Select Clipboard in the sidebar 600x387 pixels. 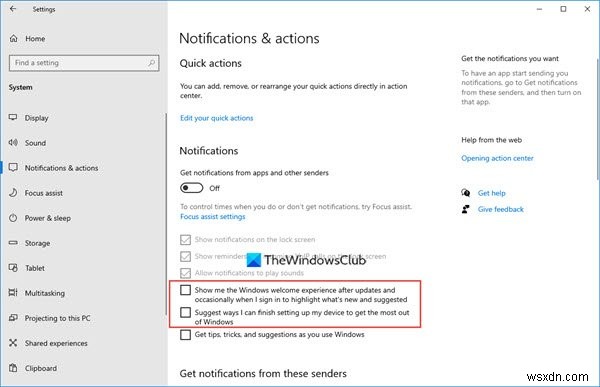click(x=41, y=368)
